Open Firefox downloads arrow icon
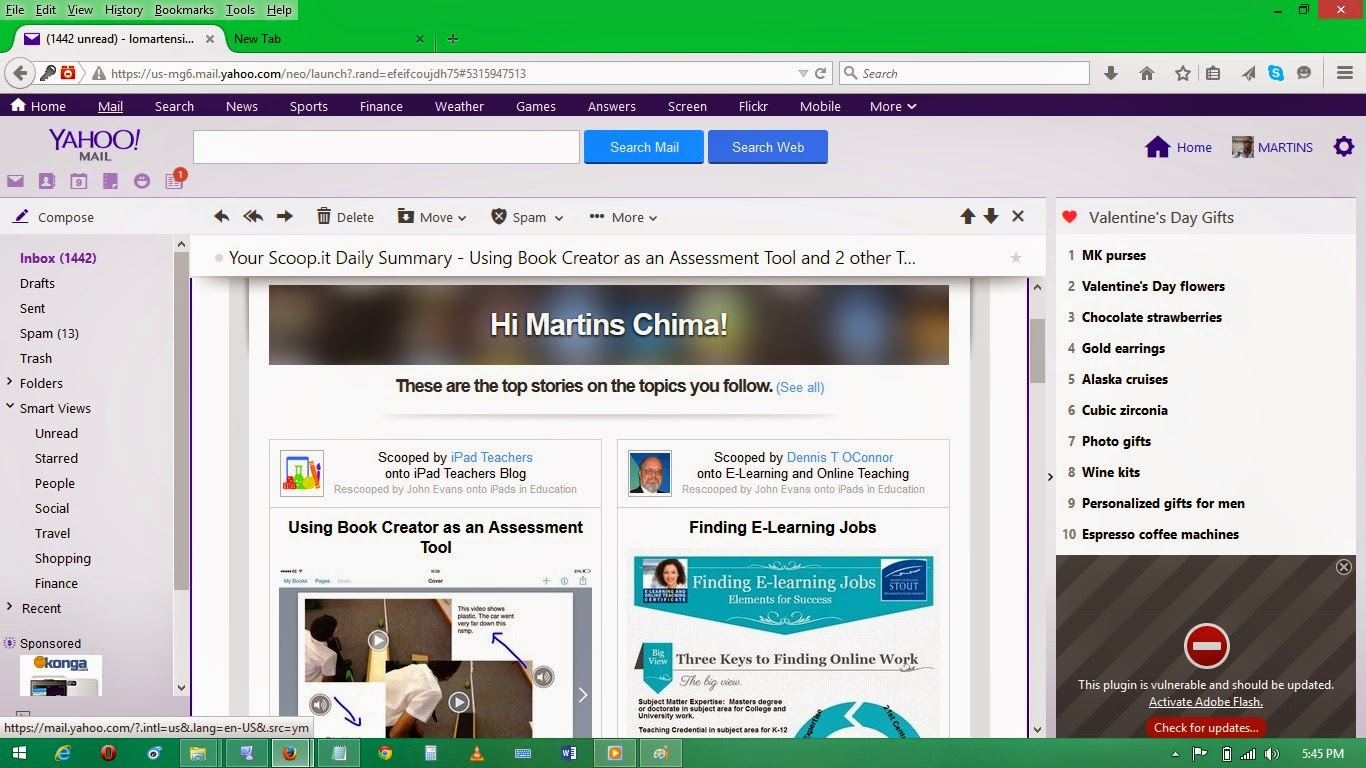Viewport: 1366px width, 768px height. click(1110, 73)
